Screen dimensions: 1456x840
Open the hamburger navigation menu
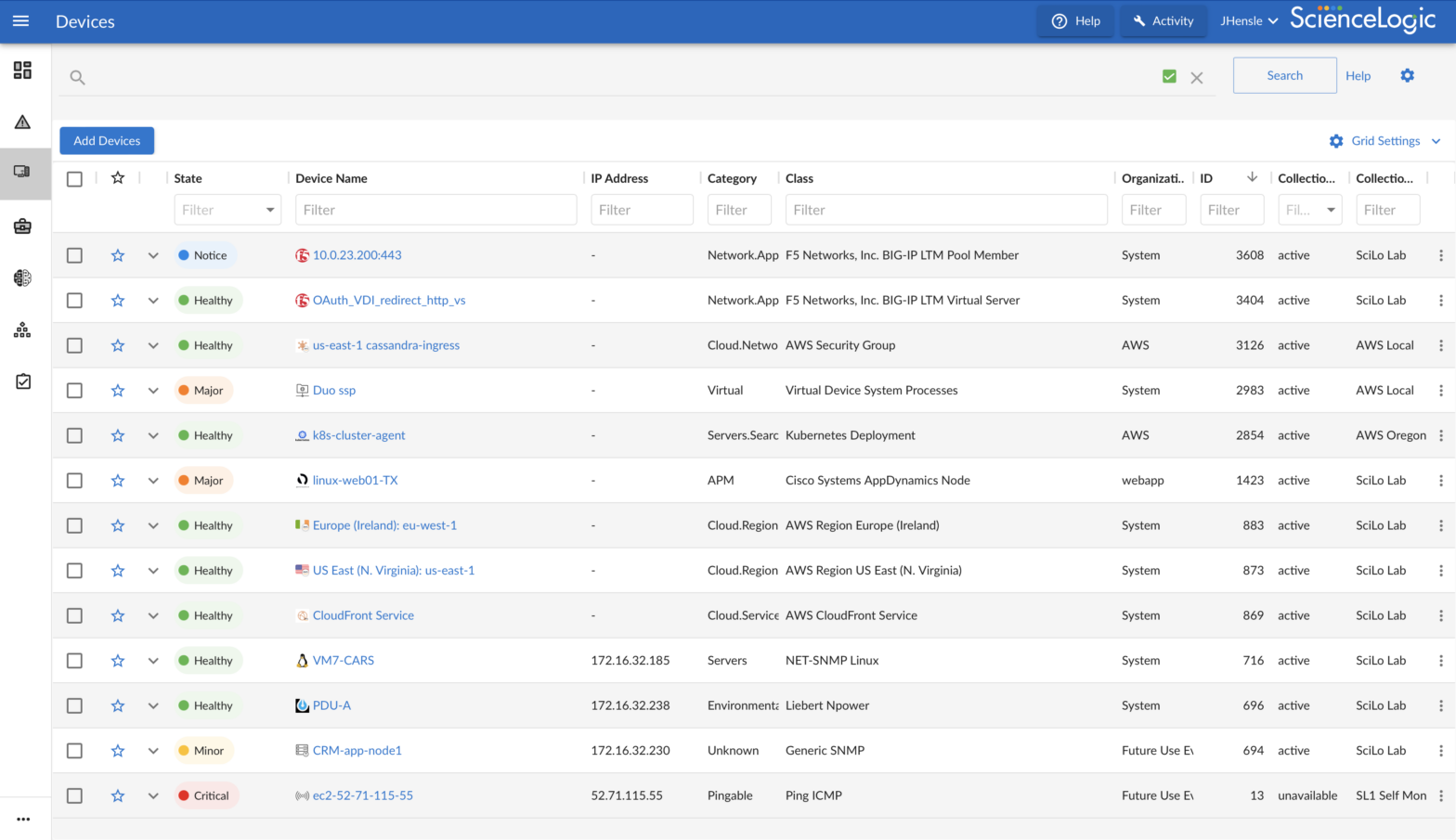point(20,21)
